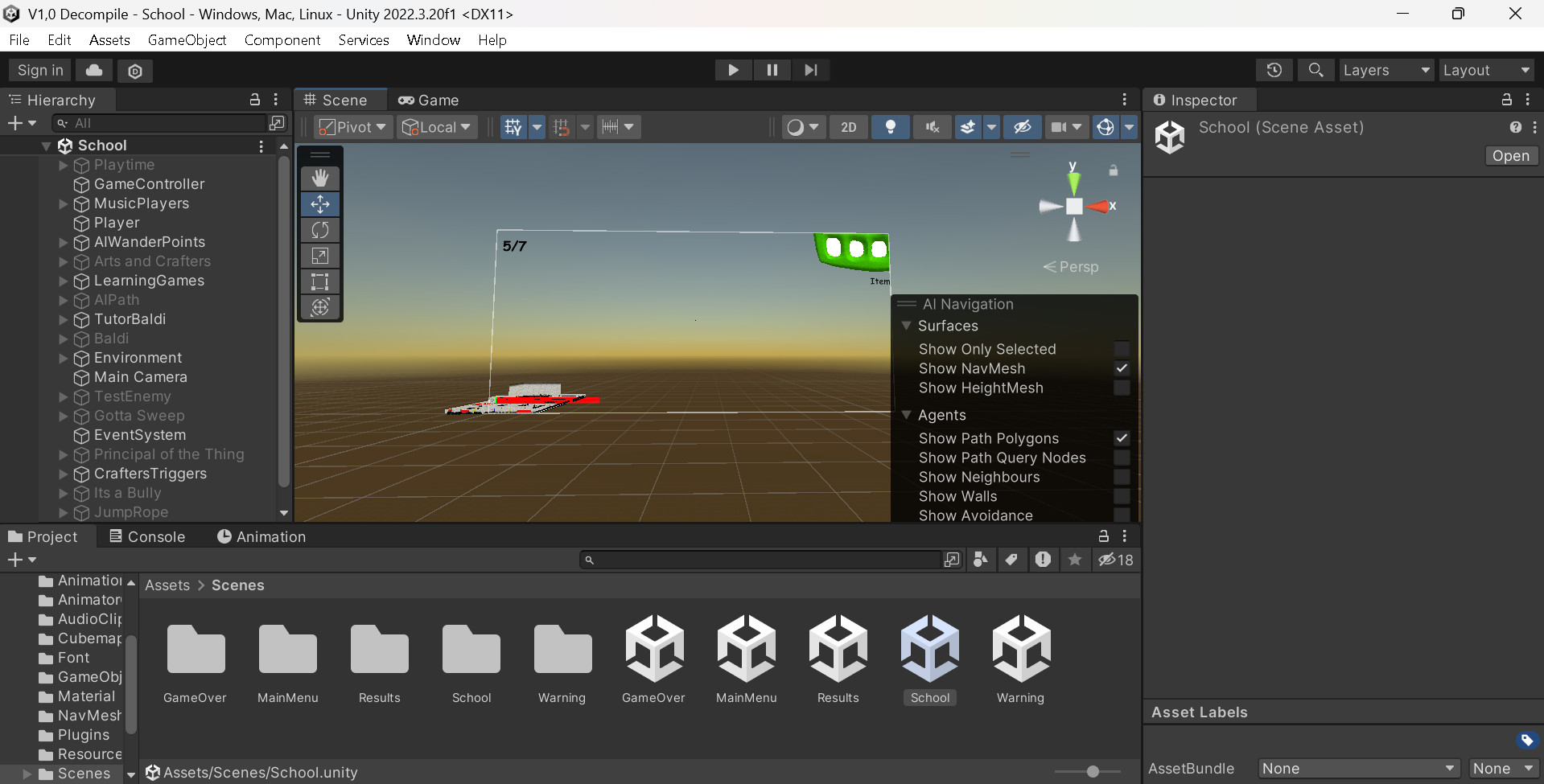Screen dimensions: 1544x784
Task: Click the Sign in button
Action: click(x=39, y=70)
